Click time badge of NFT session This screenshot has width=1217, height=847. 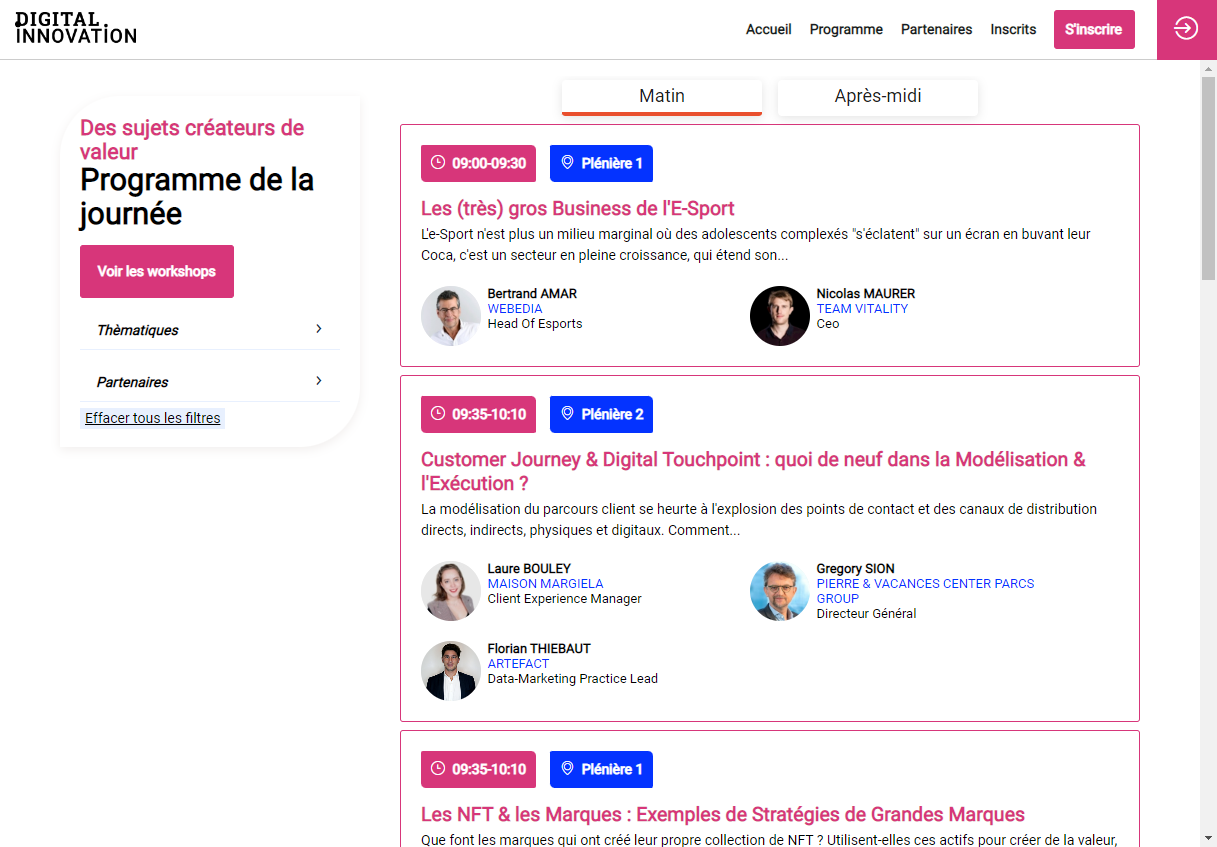coord(478,770)
